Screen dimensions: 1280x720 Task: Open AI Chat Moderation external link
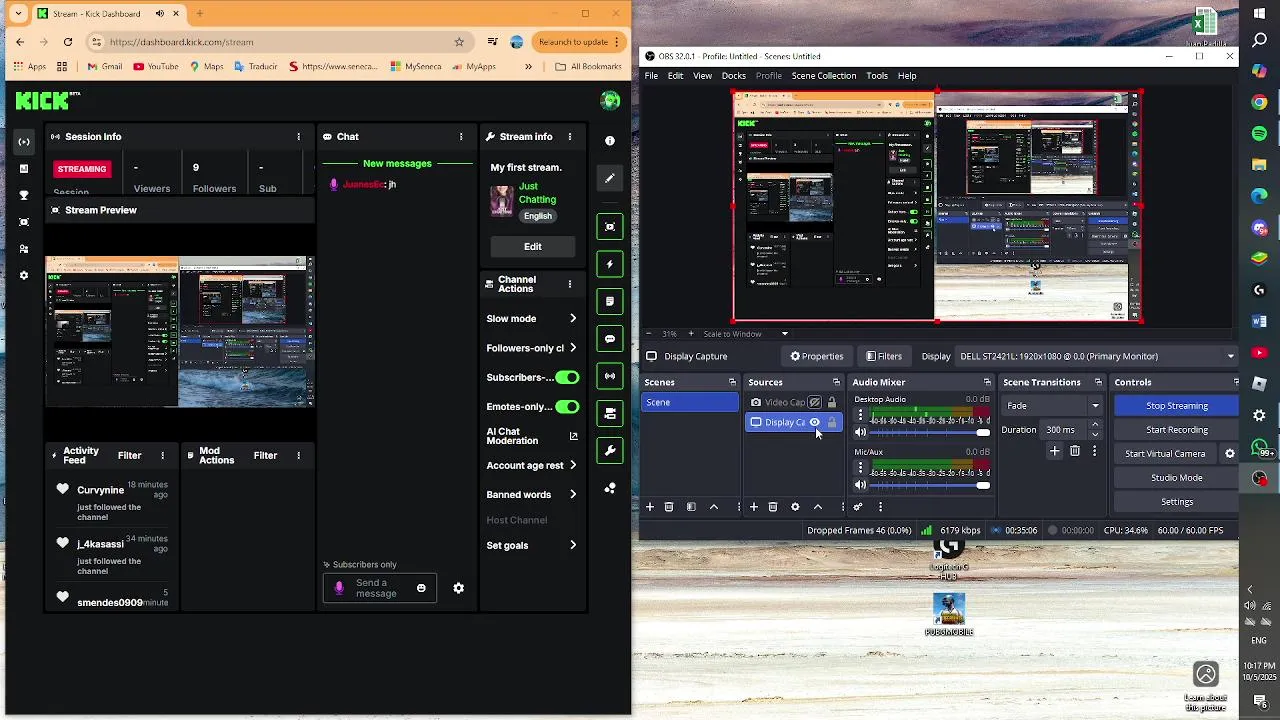coord(573,436)
